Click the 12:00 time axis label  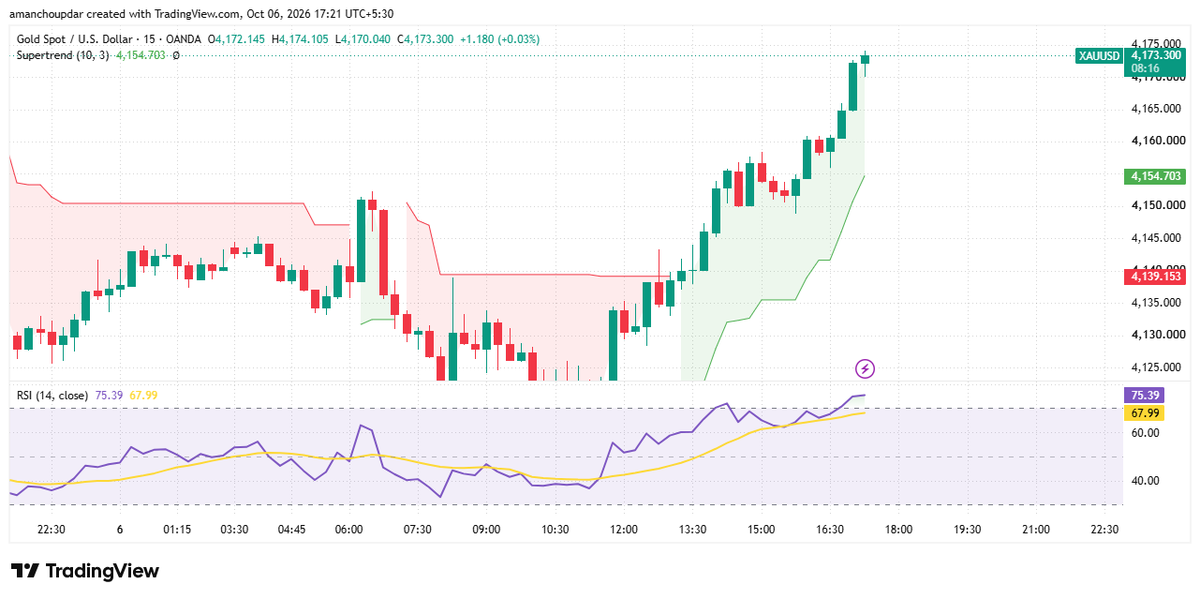click(623, 530)
